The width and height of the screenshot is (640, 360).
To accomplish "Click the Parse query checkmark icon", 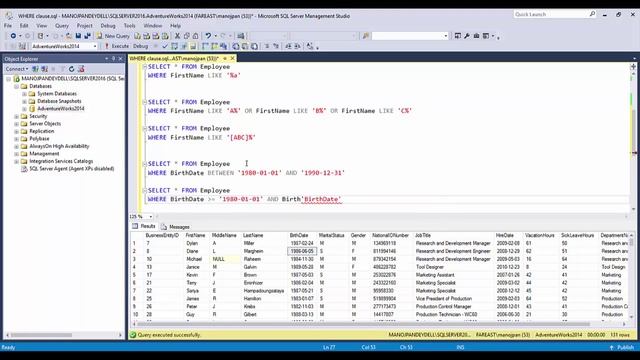I will [x=165, y=46].
